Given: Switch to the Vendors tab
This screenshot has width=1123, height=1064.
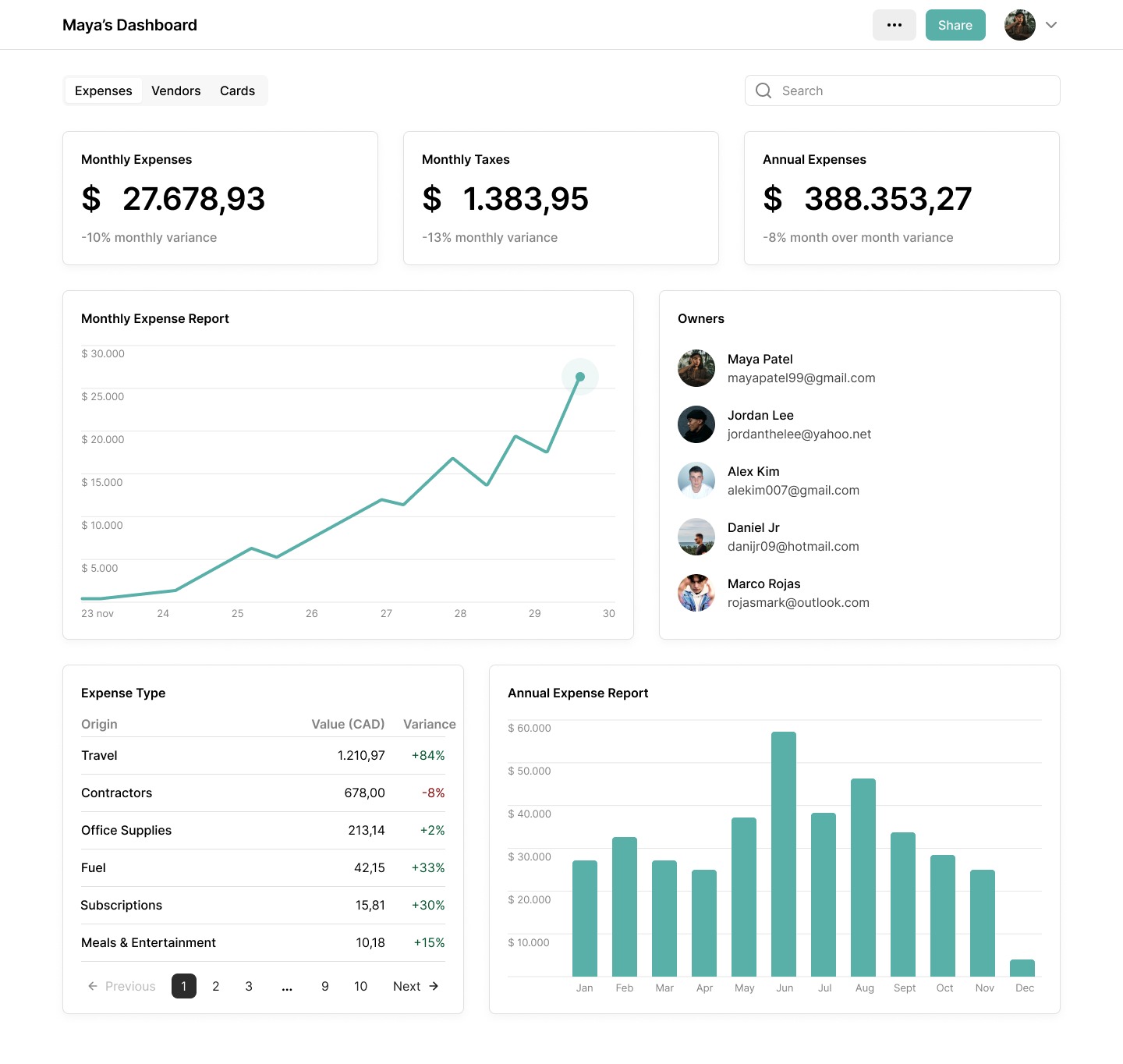Looking at the screenshot, I should [175, 90].
